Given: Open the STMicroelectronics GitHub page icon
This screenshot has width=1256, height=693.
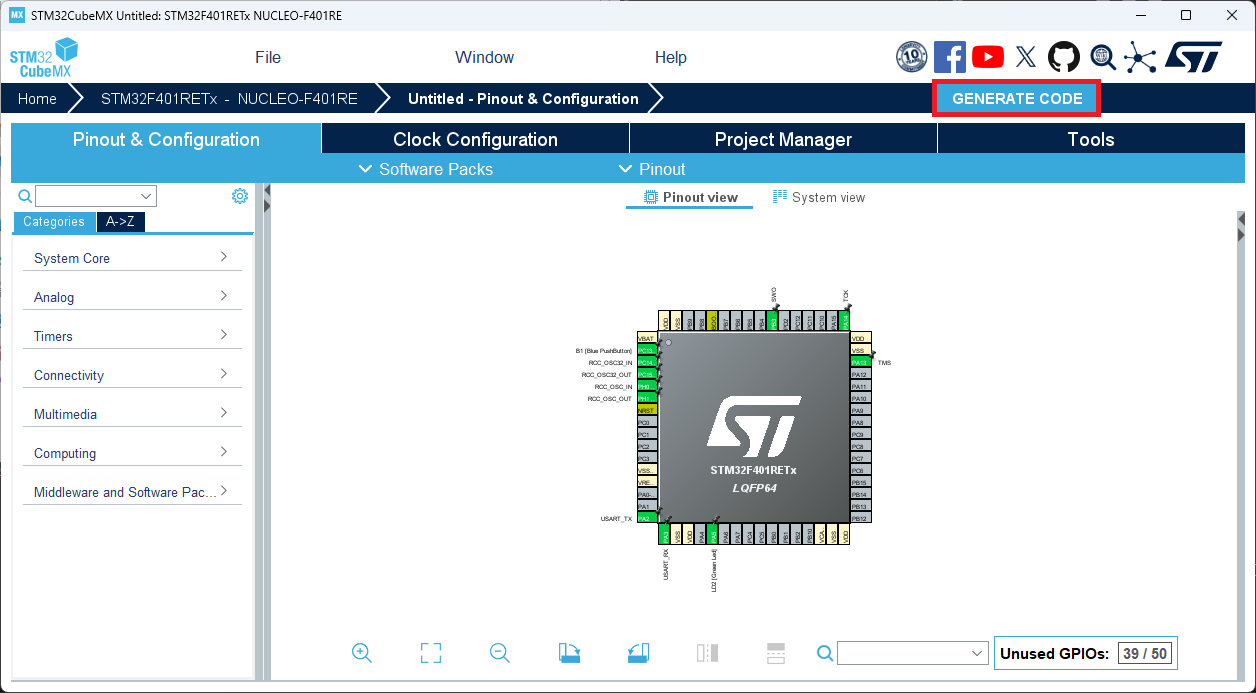Looking at the screenshot, I should (1064, 57).
